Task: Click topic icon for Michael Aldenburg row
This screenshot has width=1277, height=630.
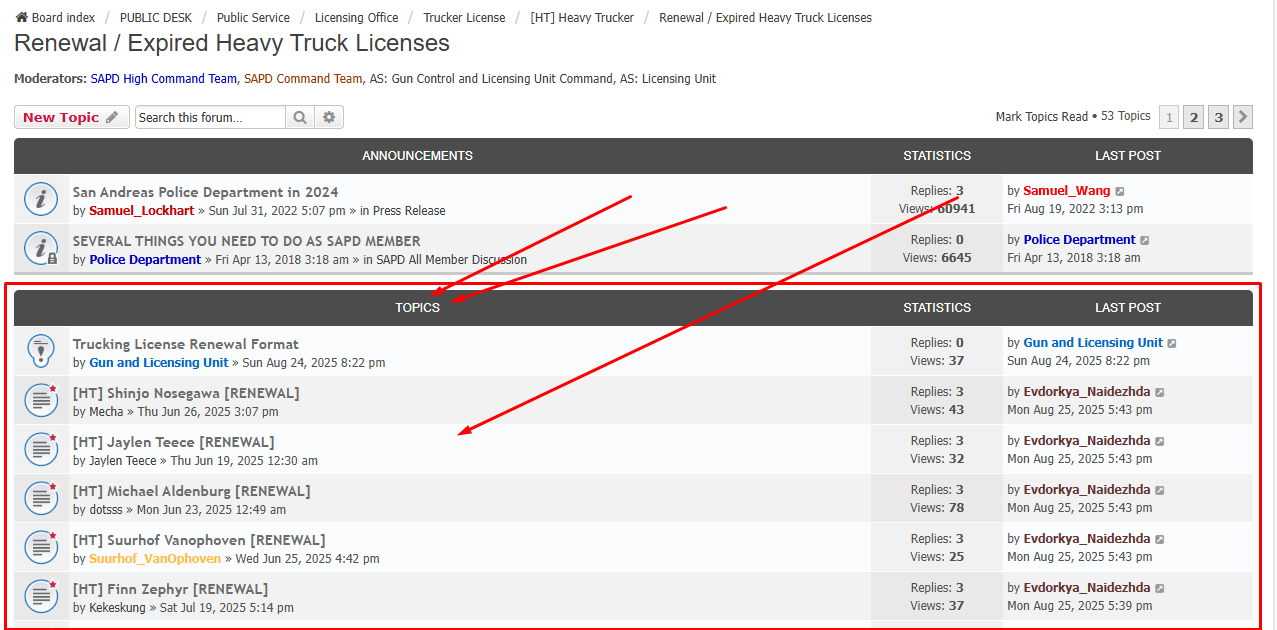Action: [40, 498]
